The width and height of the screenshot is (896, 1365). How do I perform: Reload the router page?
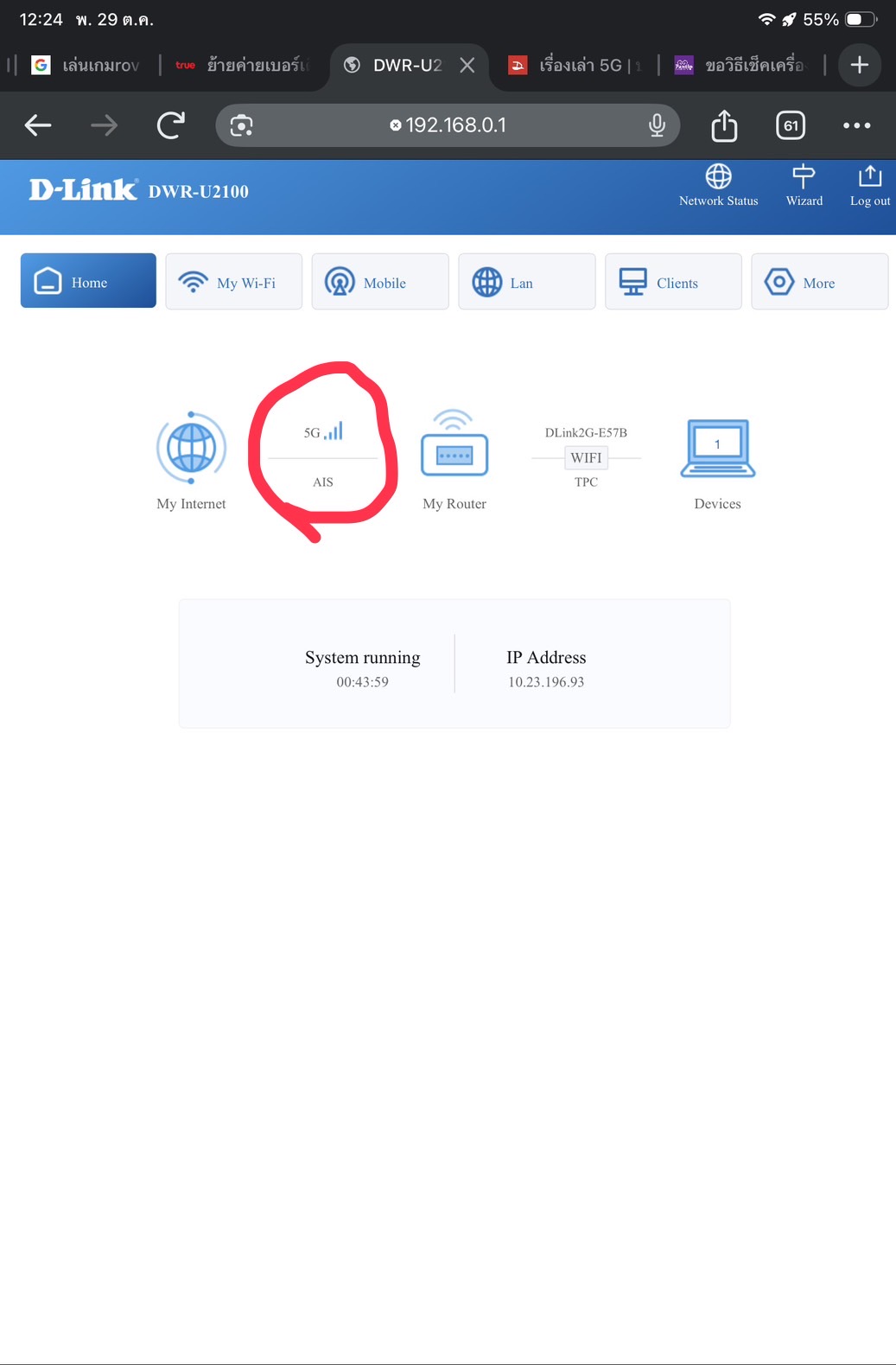[x=171, y=125]
